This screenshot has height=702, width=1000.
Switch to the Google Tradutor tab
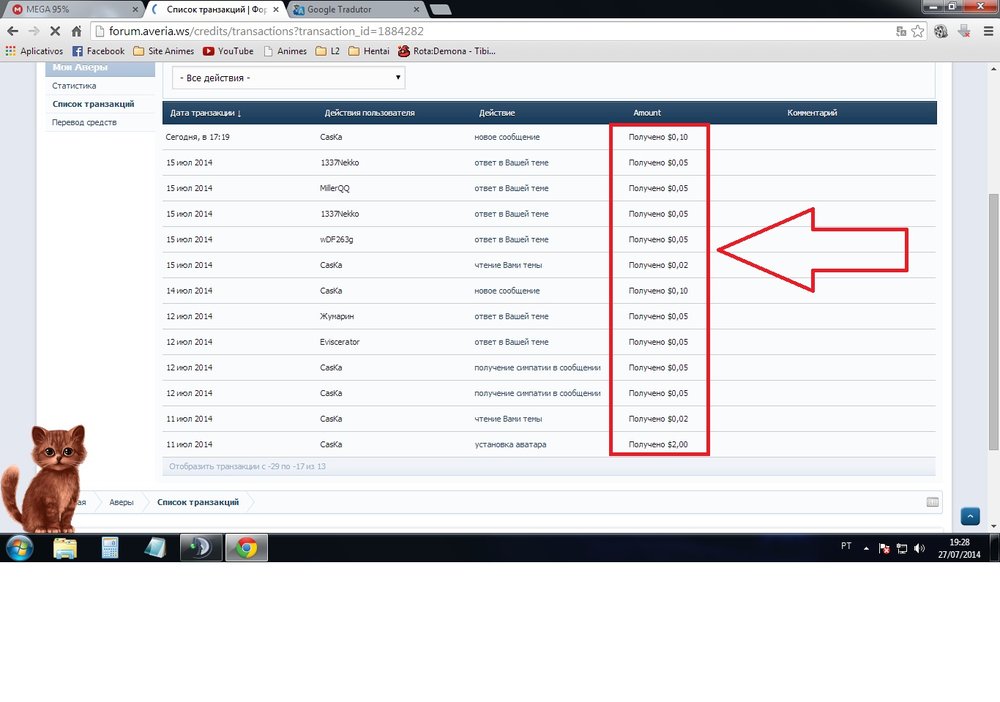coord(350,9)
